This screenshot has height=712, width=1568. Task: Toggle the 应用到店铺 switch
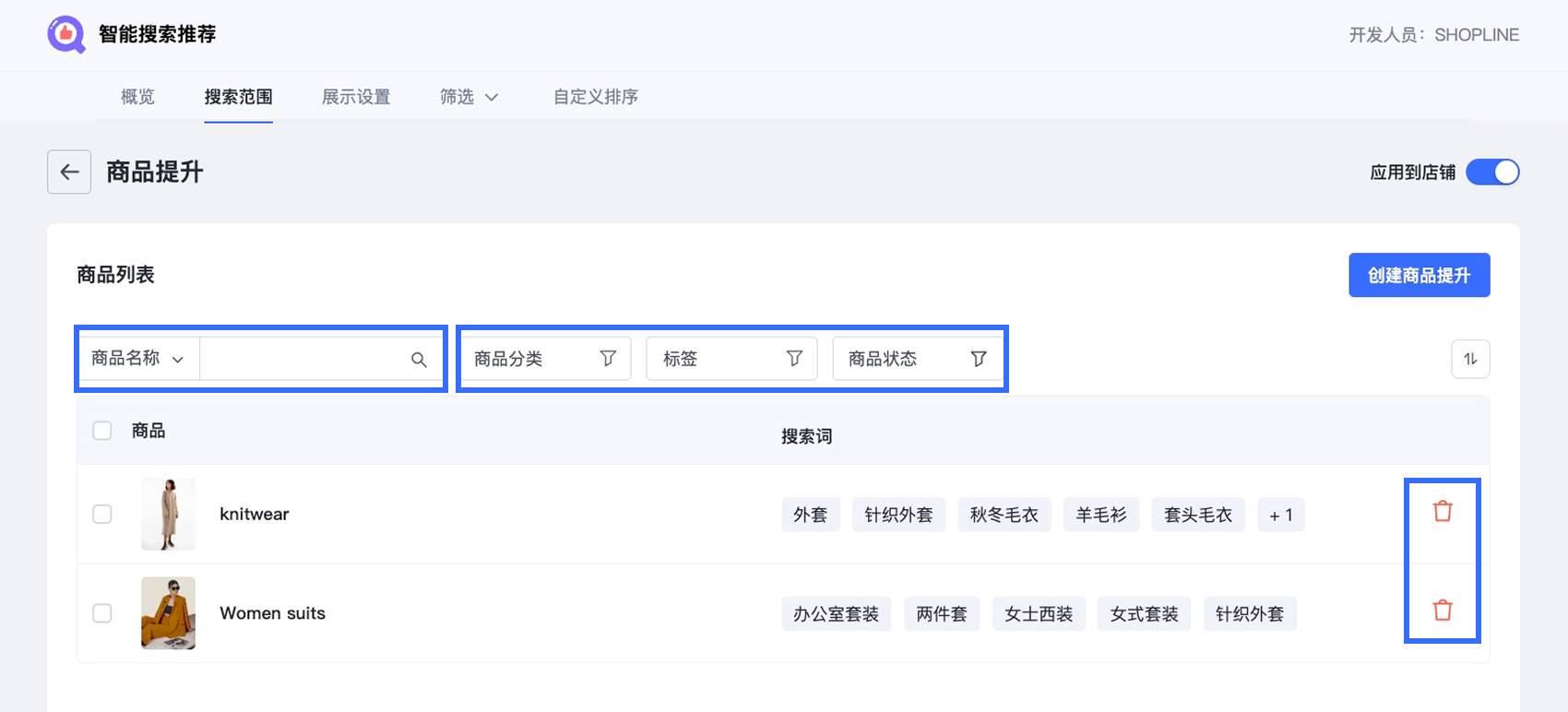tap(1492, 172)
